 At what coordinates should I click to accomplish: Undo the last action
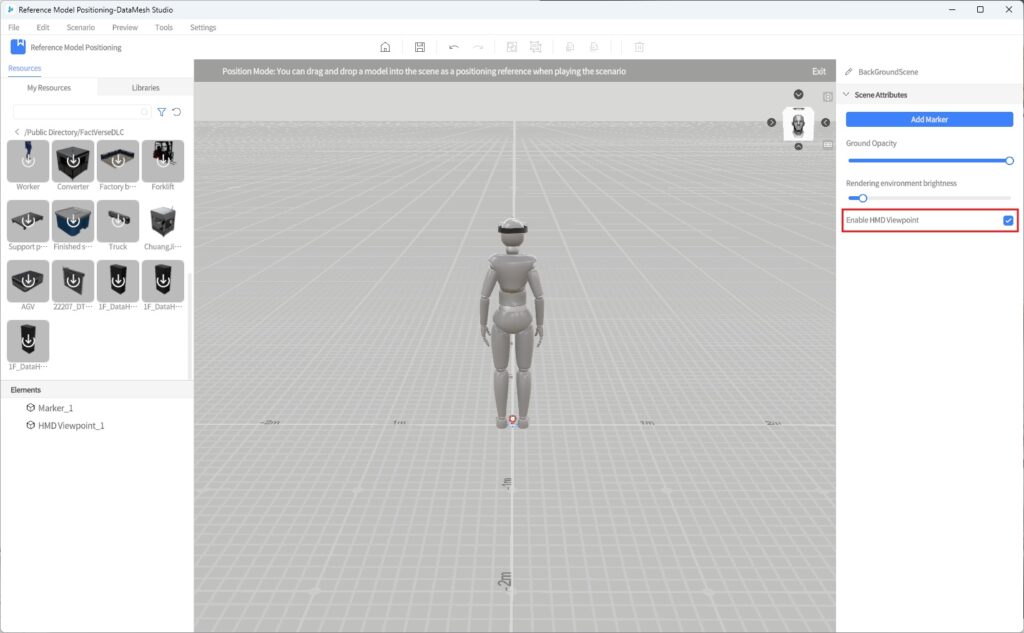[454, 46]
